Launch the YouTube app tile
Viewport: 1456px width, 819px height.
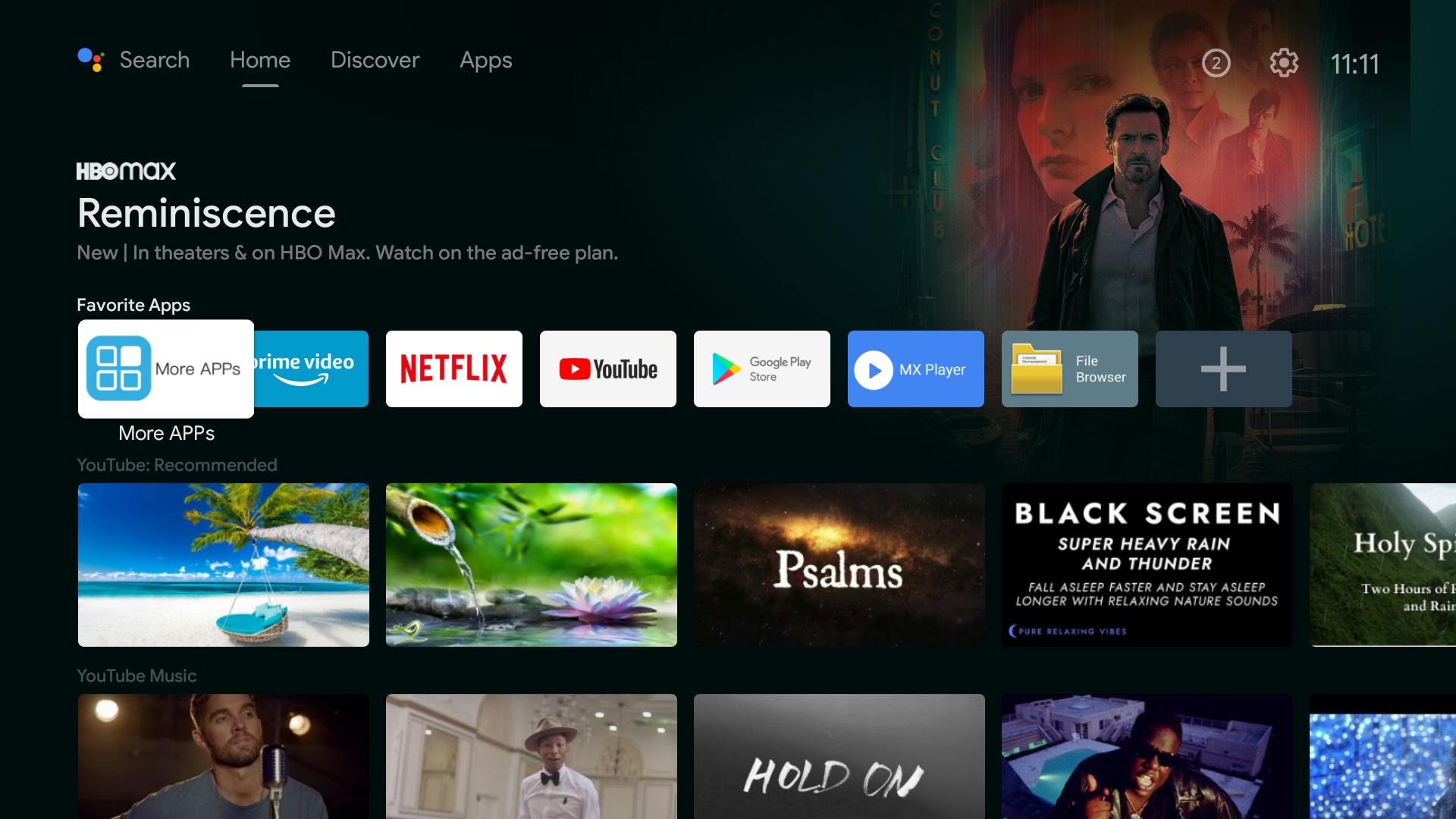[x=608, y=369]
